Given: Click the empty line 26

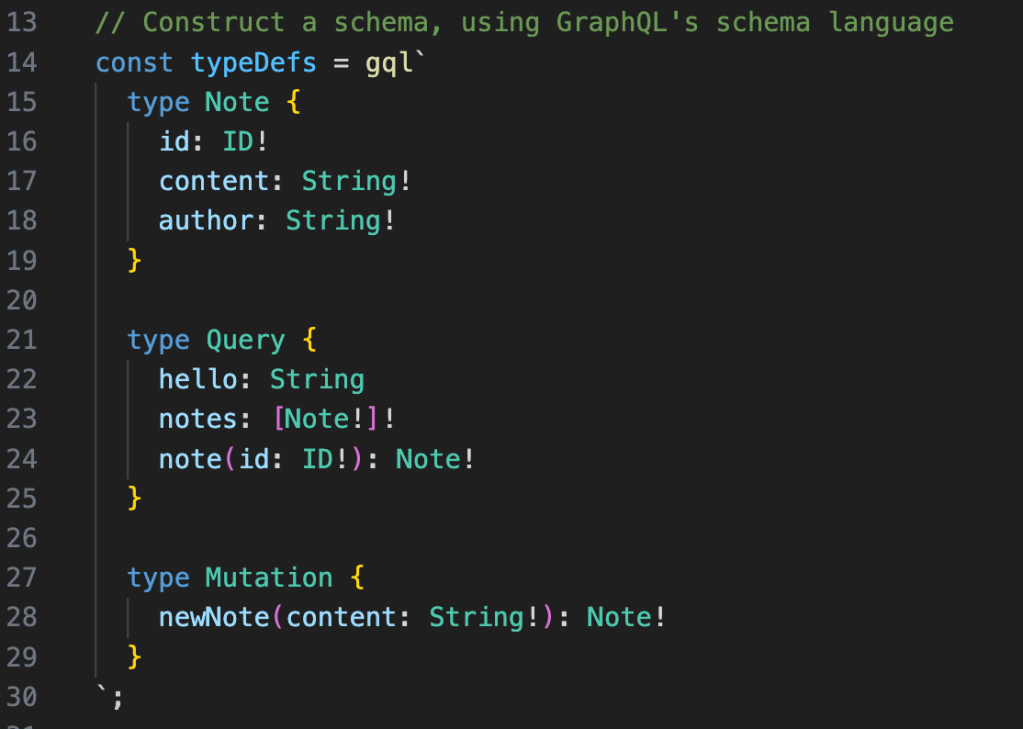Looking at the screenshot, I should click(400, 539).
